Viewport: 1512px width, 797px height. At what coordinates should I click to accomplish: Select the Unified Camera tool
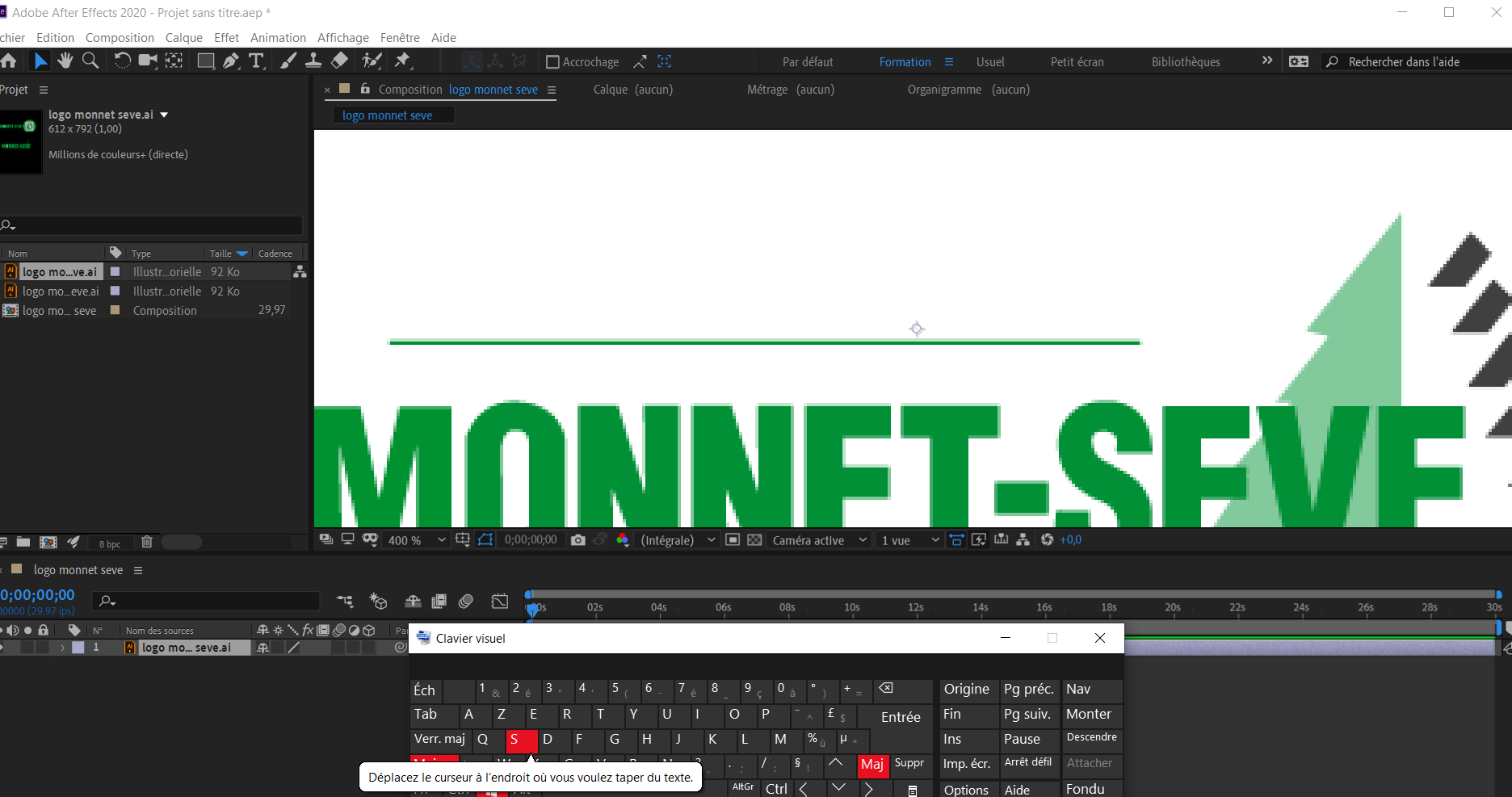click(148, 61)
